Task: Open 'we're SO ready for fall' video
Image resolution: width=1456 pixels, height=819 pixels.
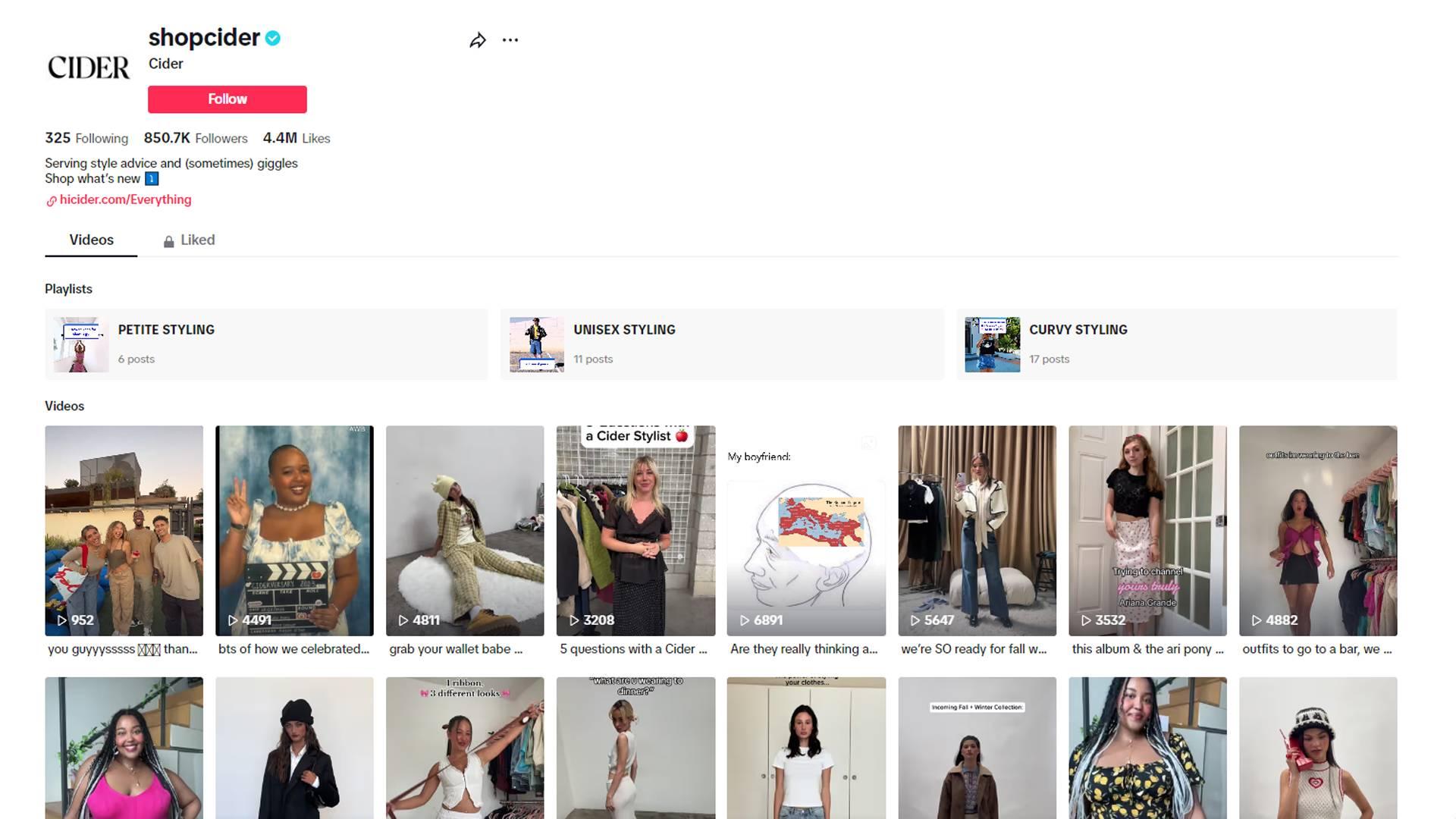Action: pos(977,531)
